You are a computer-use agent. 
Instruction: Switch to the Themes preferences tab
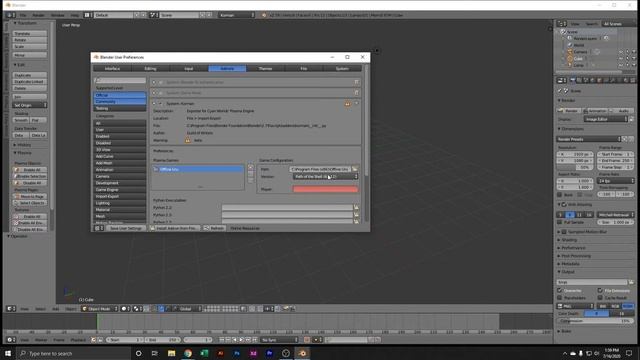265,69
